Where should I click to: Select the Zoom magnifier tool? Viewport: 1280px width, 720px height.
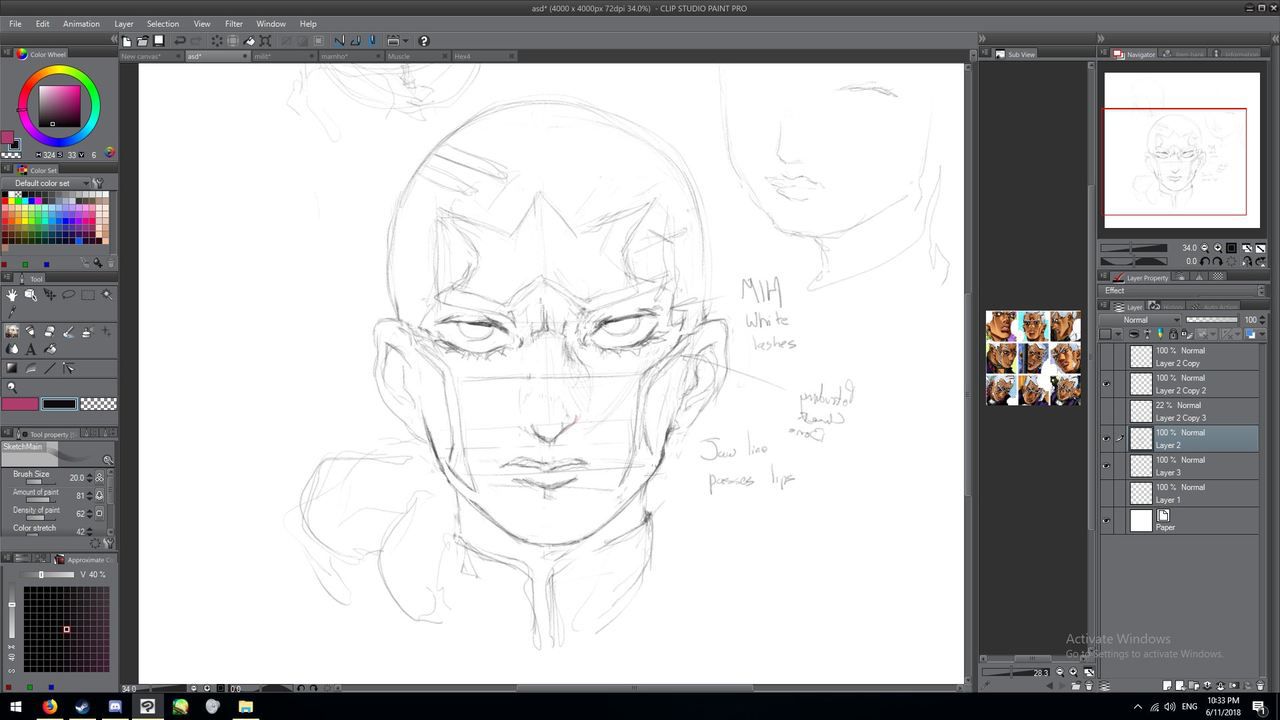click(12, 387)
